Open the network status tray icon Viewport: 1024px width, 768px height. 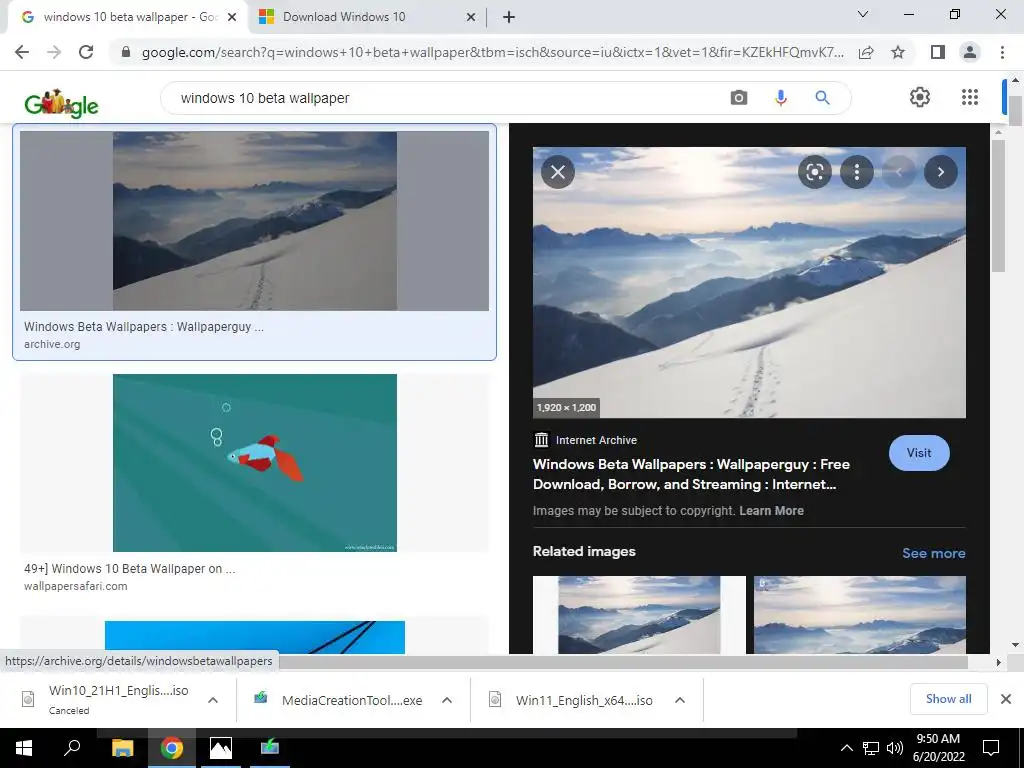pyautogui.click(x=871, y=748)
